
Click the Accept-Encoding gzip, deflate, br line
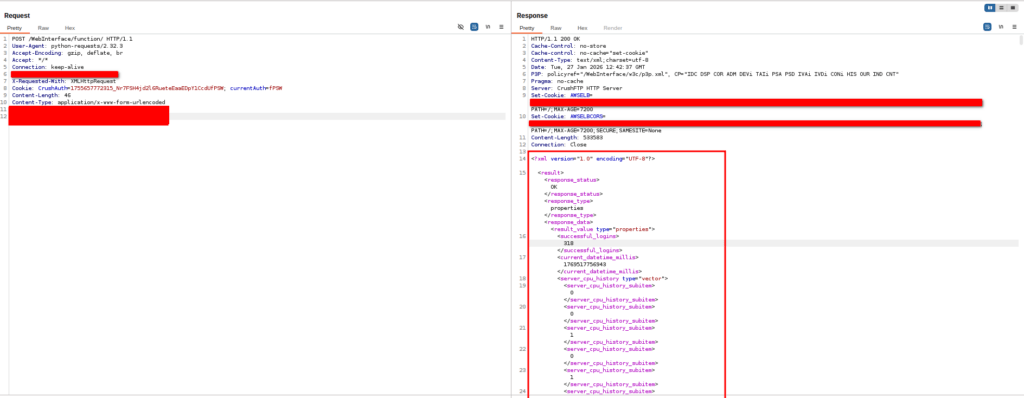pos(67,53)
